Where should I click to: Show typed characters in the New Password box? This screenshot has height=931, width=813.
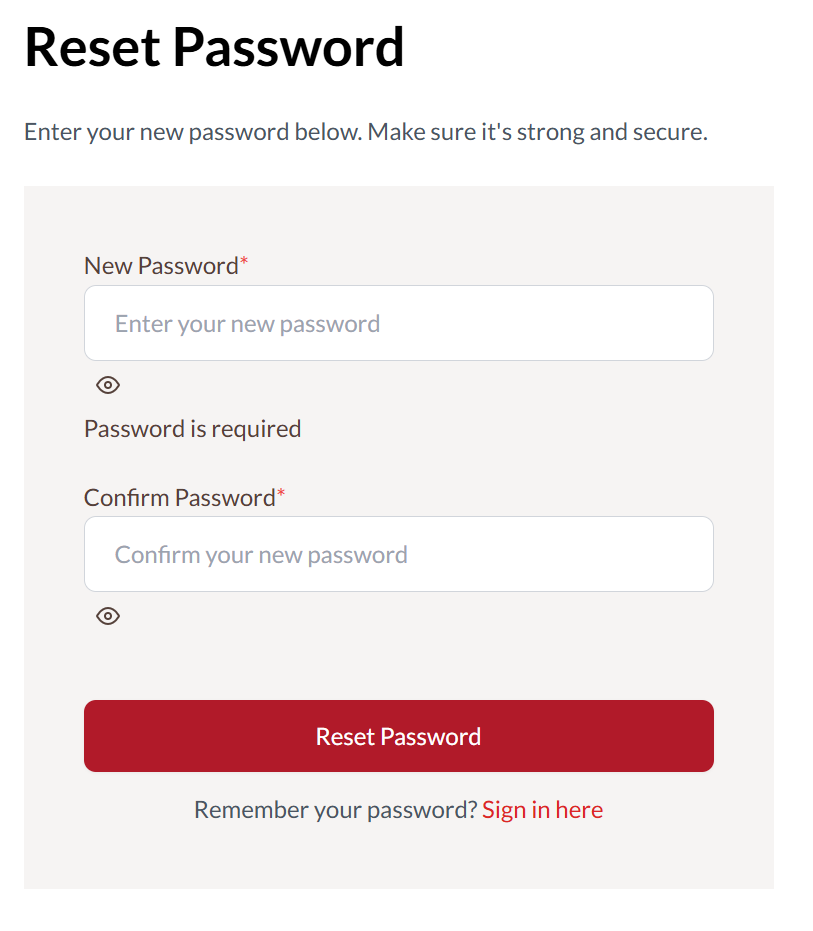coord(108,385)
